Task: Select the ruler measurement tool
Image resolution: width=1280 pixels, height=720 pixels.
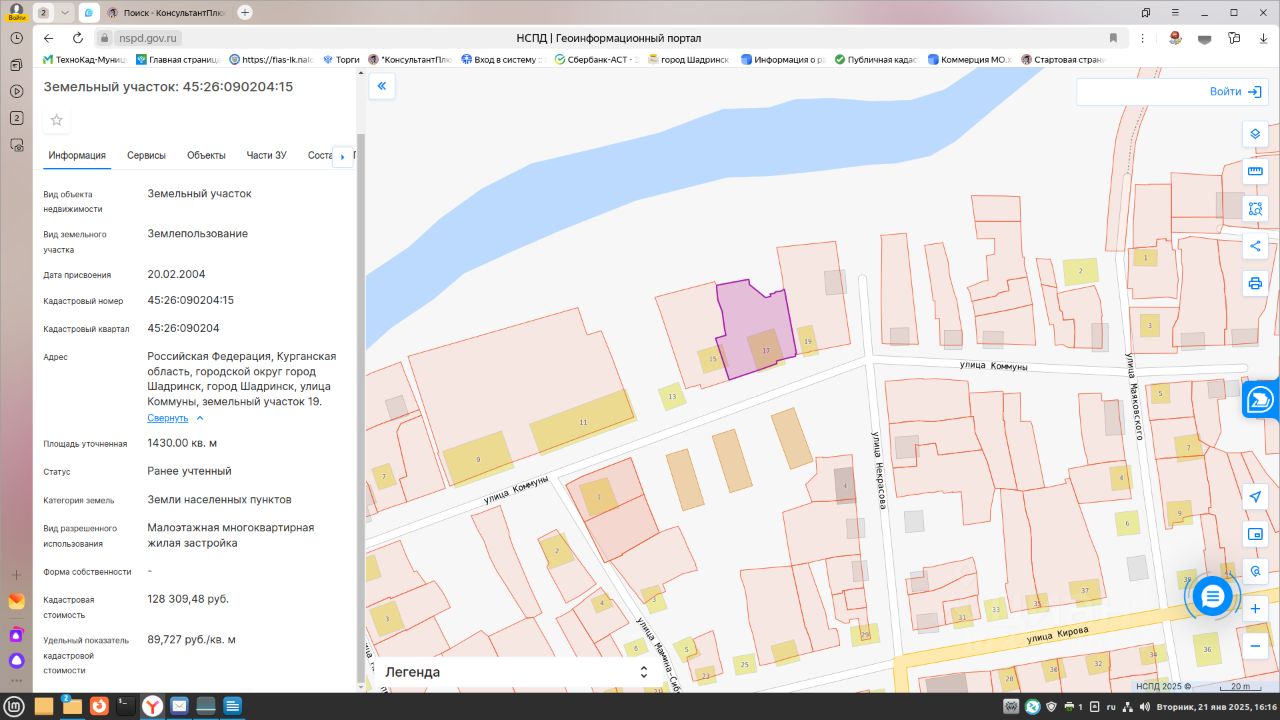Action: tap(1255, 172)
